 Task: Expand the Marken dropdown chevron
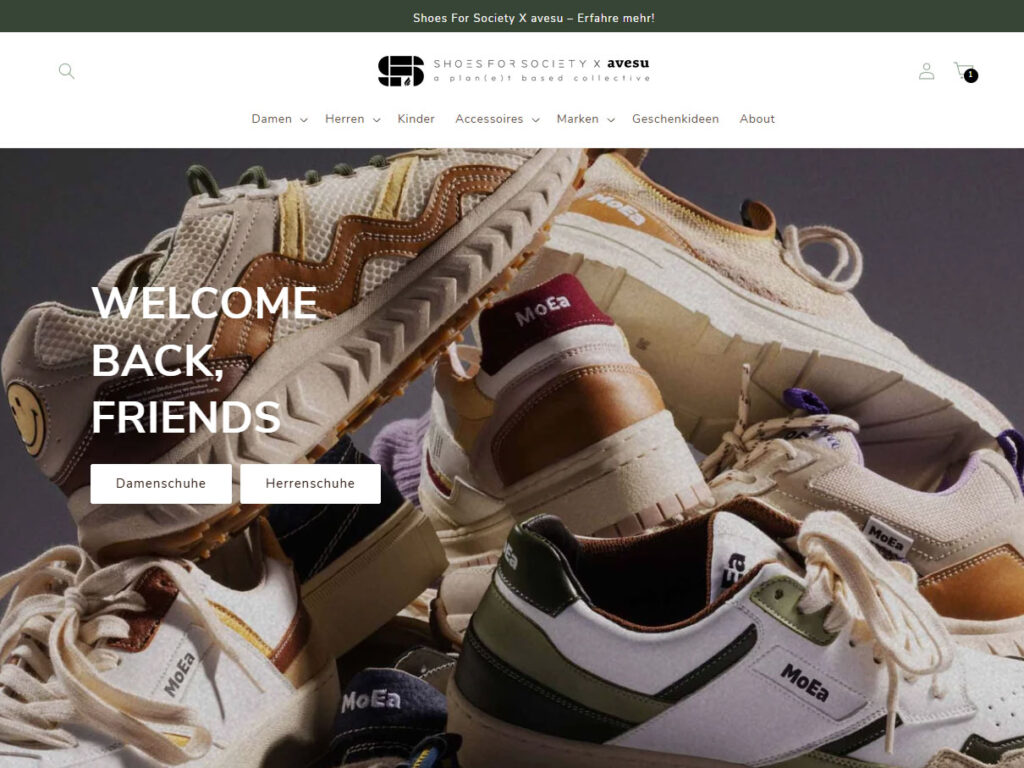611,120
